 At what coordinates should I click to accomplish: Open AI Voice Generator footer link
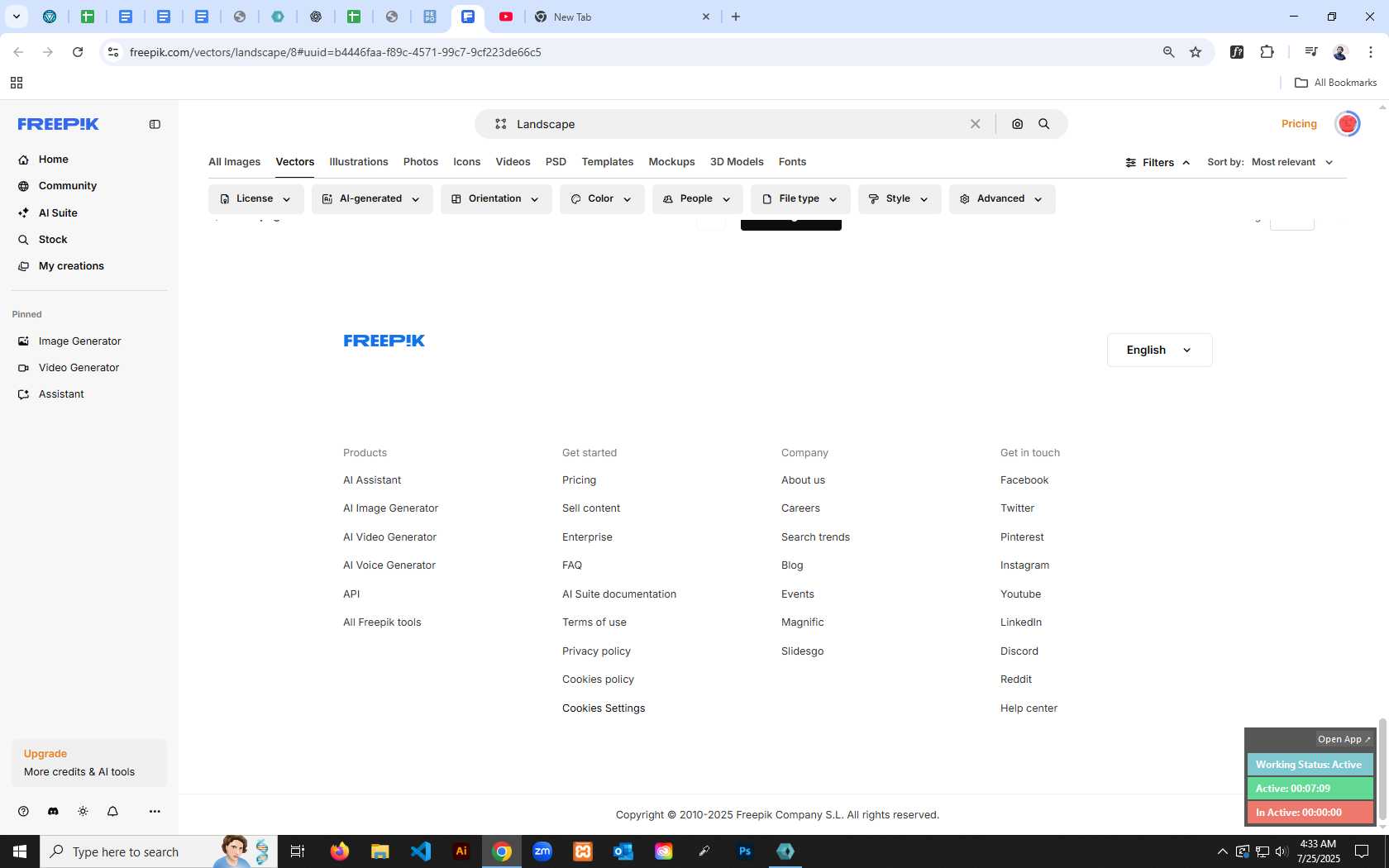[x=389, y=565]
